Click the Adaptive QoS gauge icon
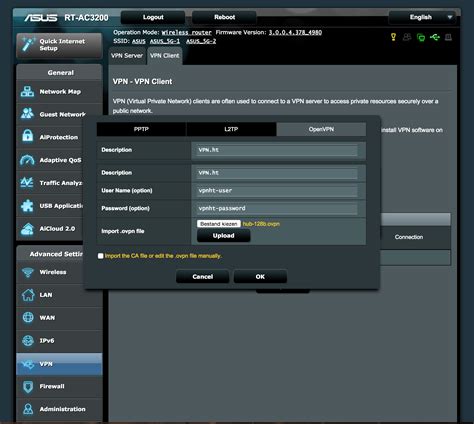 pyautogui.click(x=27, y=160)
